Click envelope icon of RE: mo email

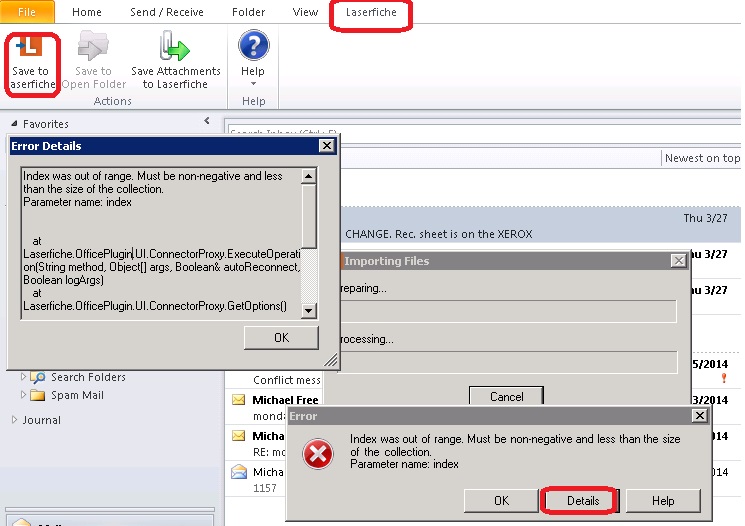pyautogui.click(x=239, y=436)
